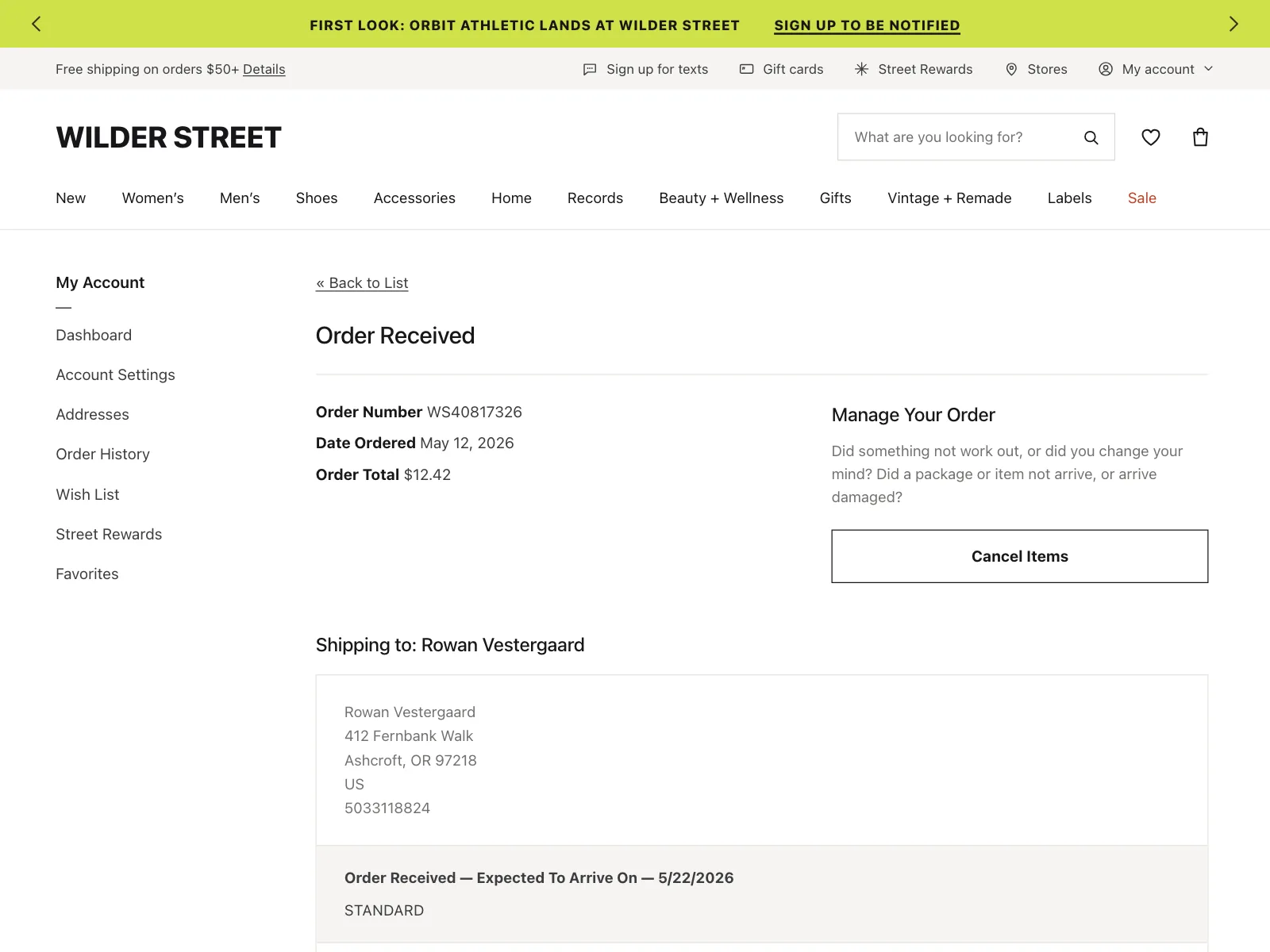Click the expected arrival 5/22/2026 status line

[539, 878]
